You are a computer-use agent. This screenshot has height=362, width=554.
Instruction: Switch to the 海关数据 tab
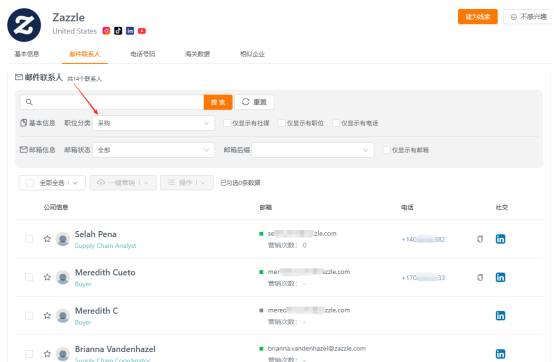pos(198,54)
